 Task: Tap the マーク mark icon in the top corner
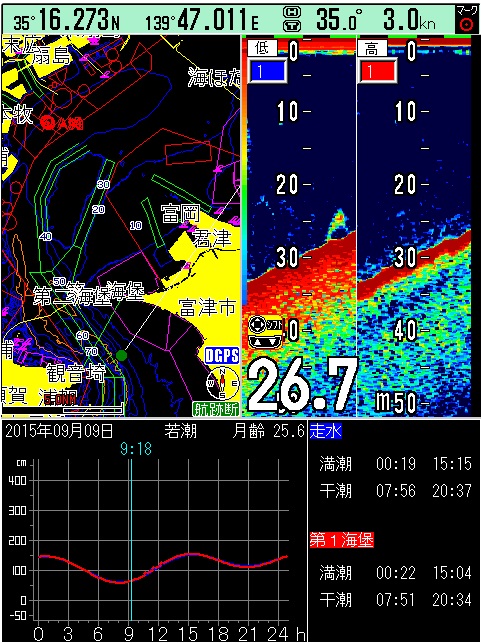[467, 19]
